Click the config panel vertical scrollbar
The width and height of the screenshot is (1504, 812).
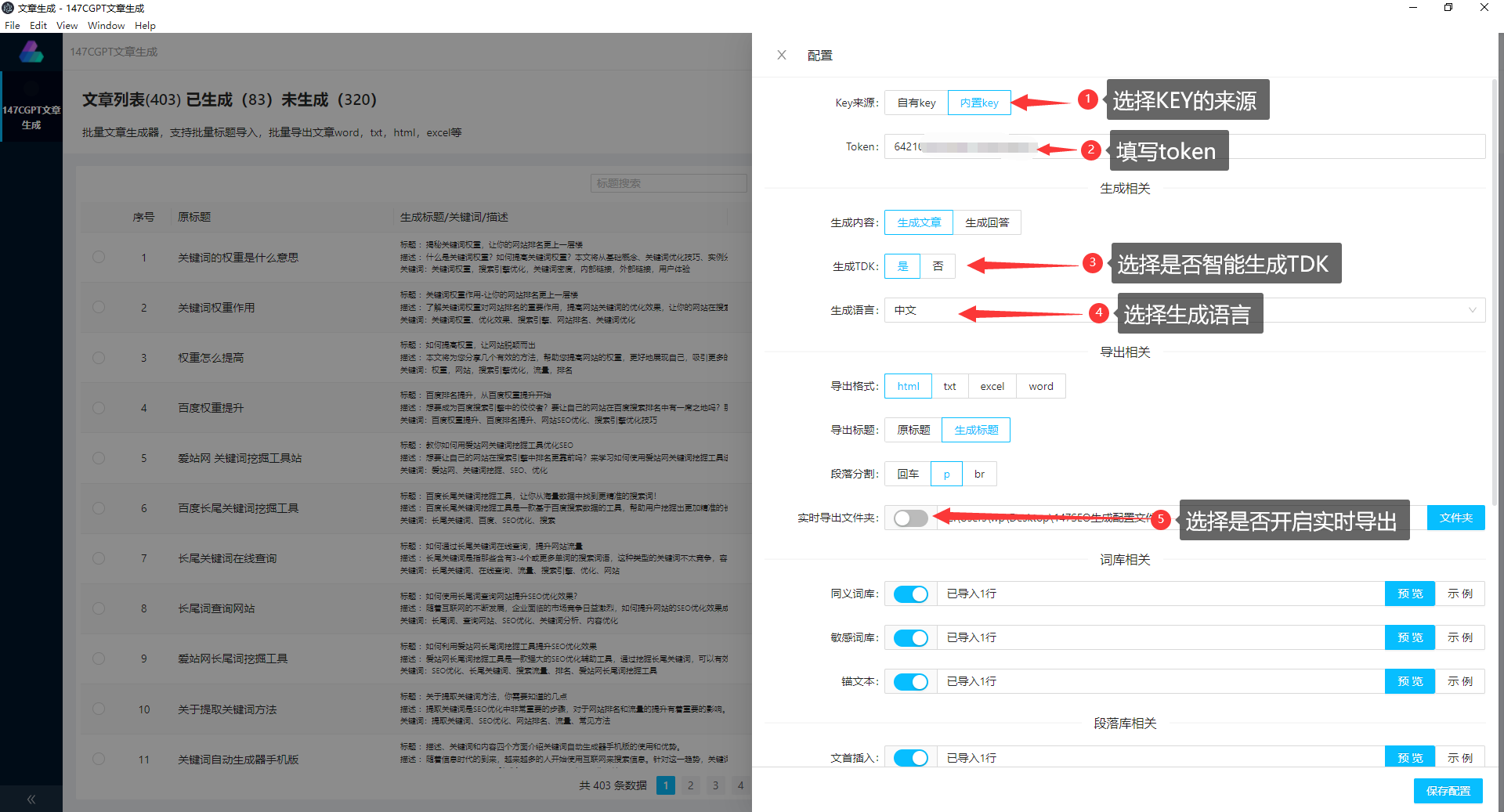(x=1495, y=291)
